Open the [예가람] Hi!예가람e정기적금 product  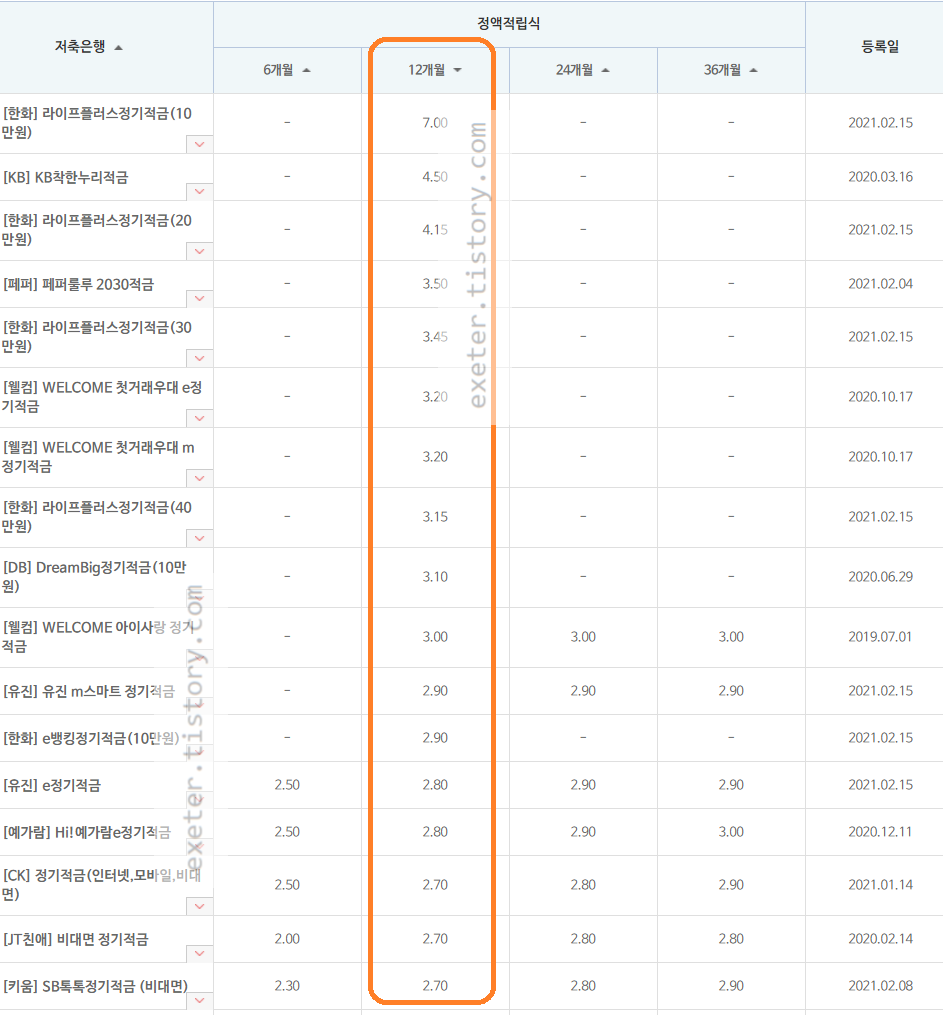point(87,832)
